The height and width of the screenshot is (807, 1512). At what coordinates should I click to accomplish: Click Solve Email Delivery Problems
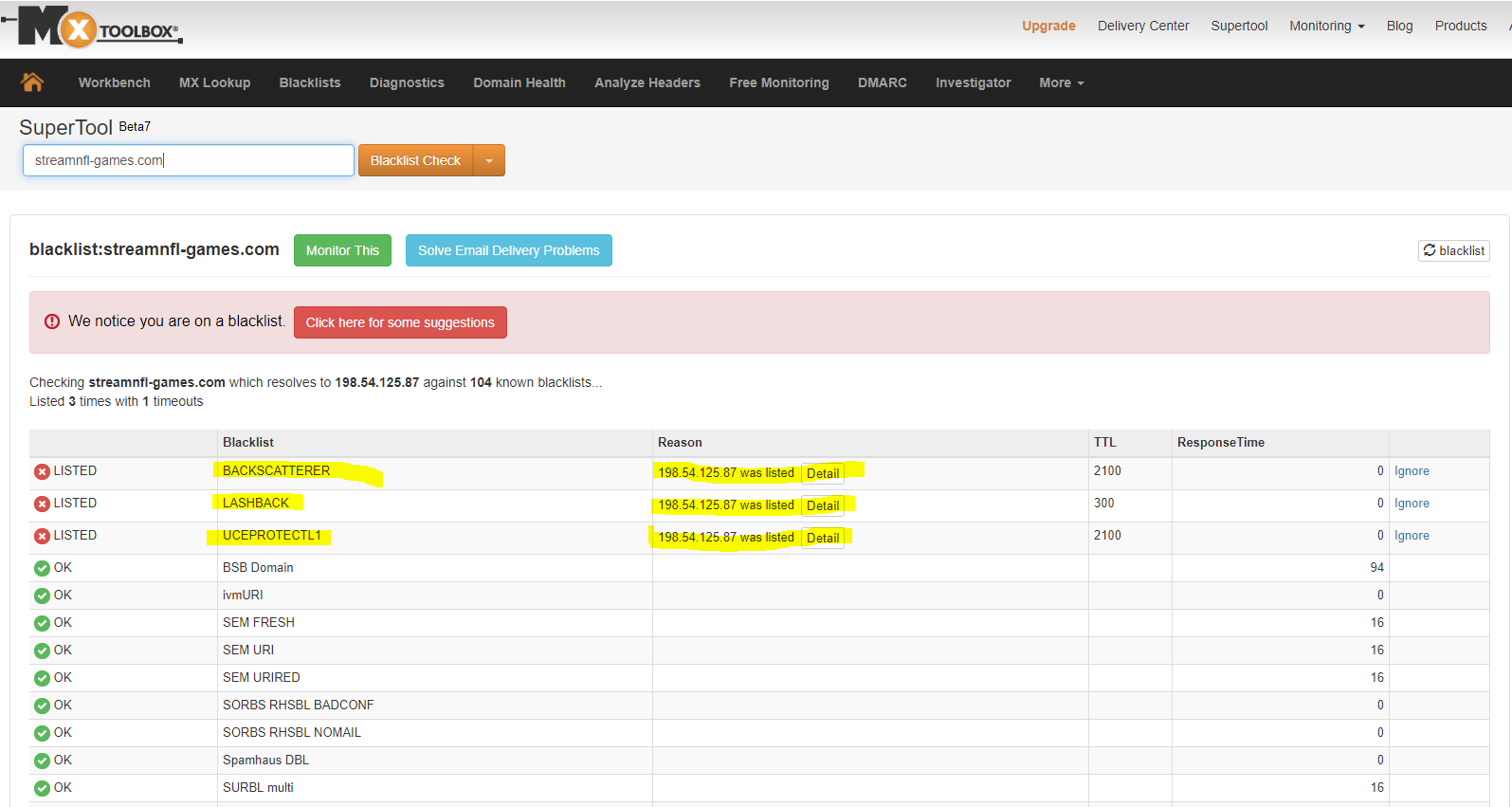(x=509, y=250)
